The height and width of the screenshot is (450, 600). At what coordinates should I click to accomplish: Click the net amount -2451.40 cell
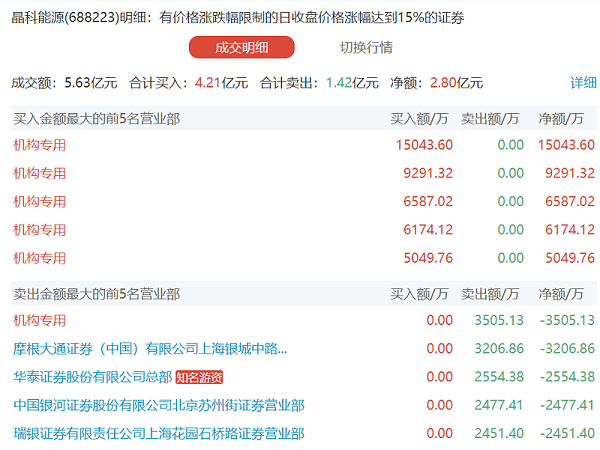[567, 434]
